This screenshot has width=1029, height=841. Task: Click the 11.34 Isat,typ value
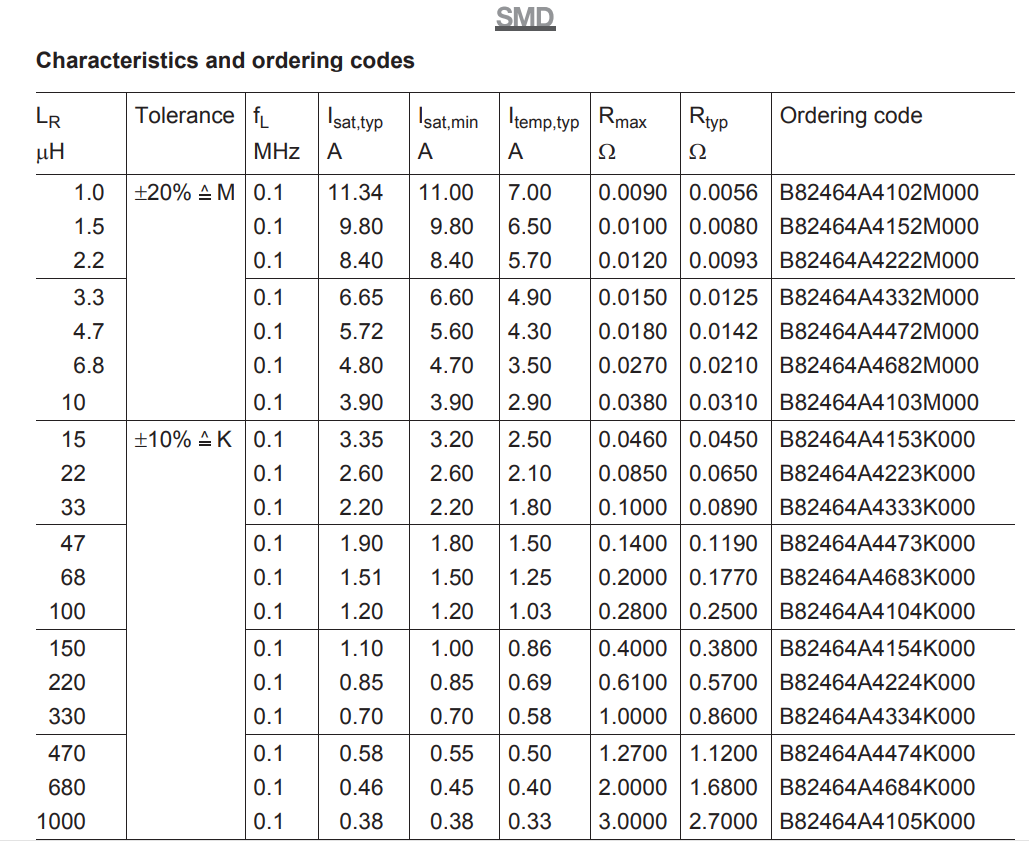(355, 193)
